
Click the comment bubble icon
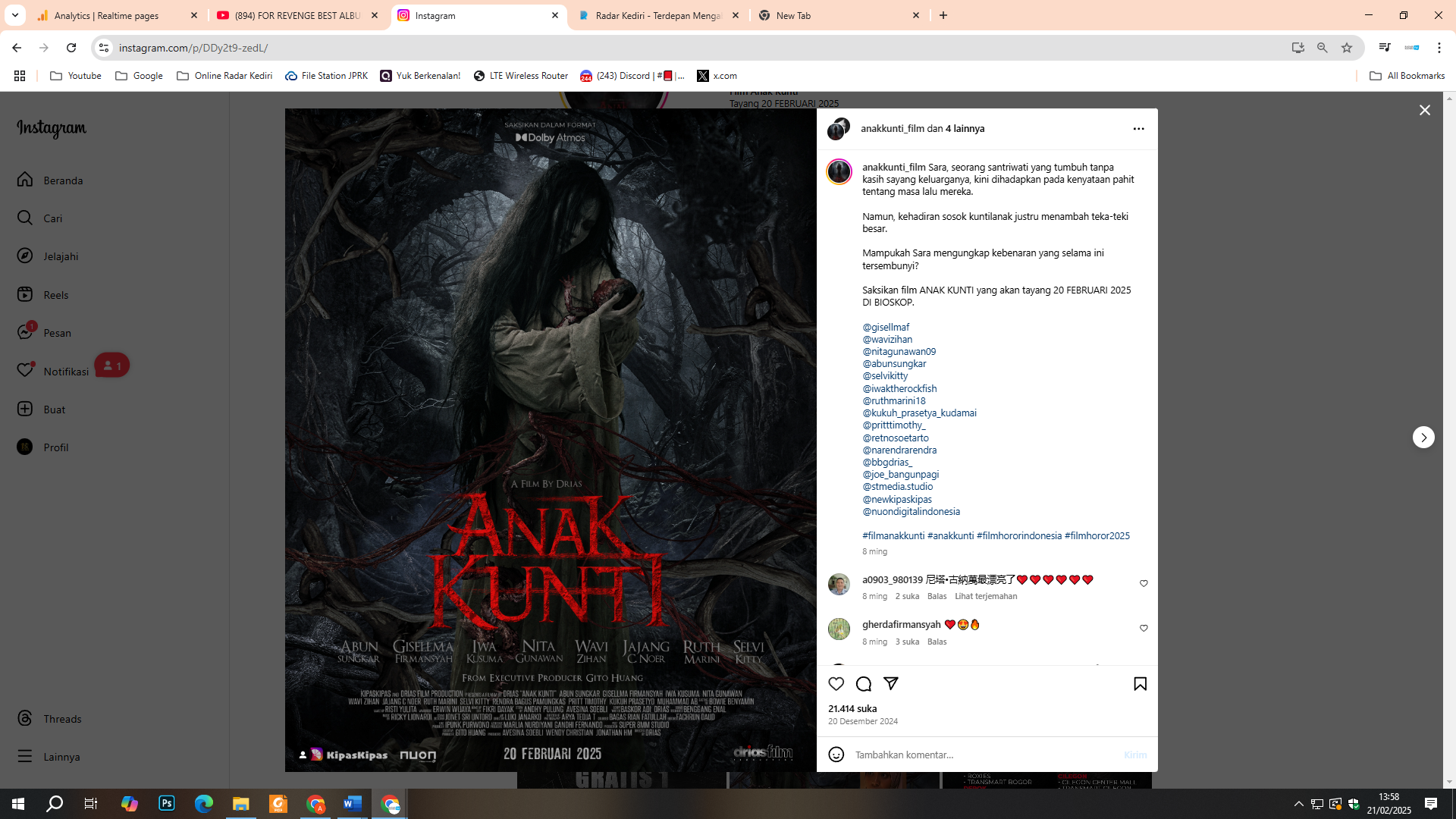864,684
